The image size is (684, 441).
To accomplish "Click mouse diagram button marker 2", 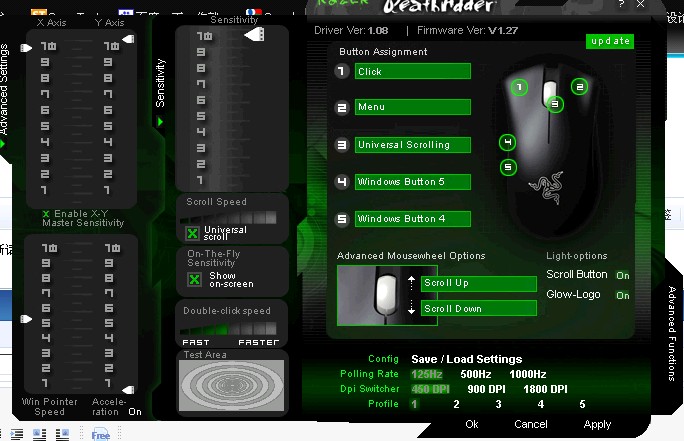I will (580, 86).
